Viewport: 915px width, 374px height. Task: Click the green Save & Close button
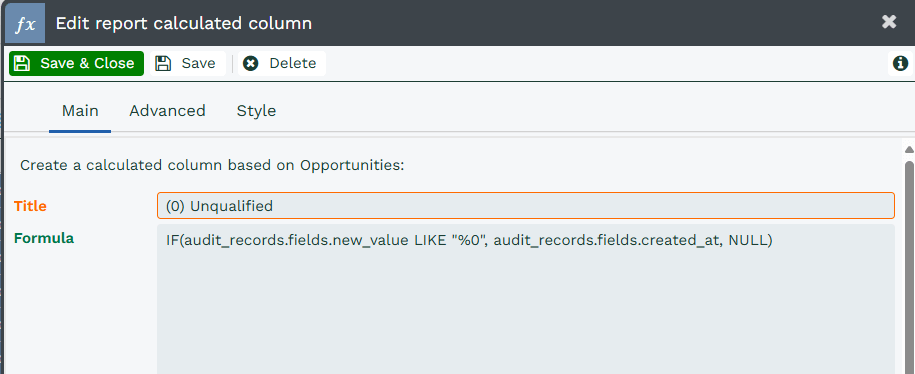tap(76, 63)
